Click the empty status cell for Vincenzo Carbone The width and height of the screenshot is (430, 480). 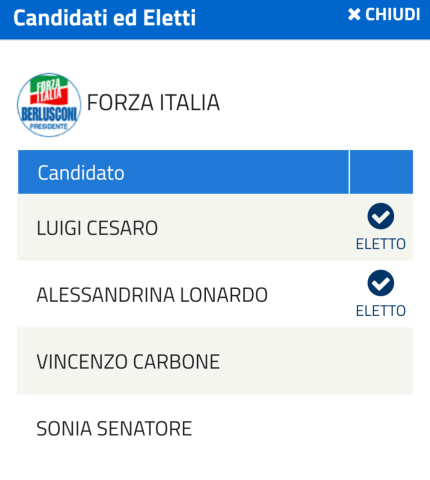(381, 361)
